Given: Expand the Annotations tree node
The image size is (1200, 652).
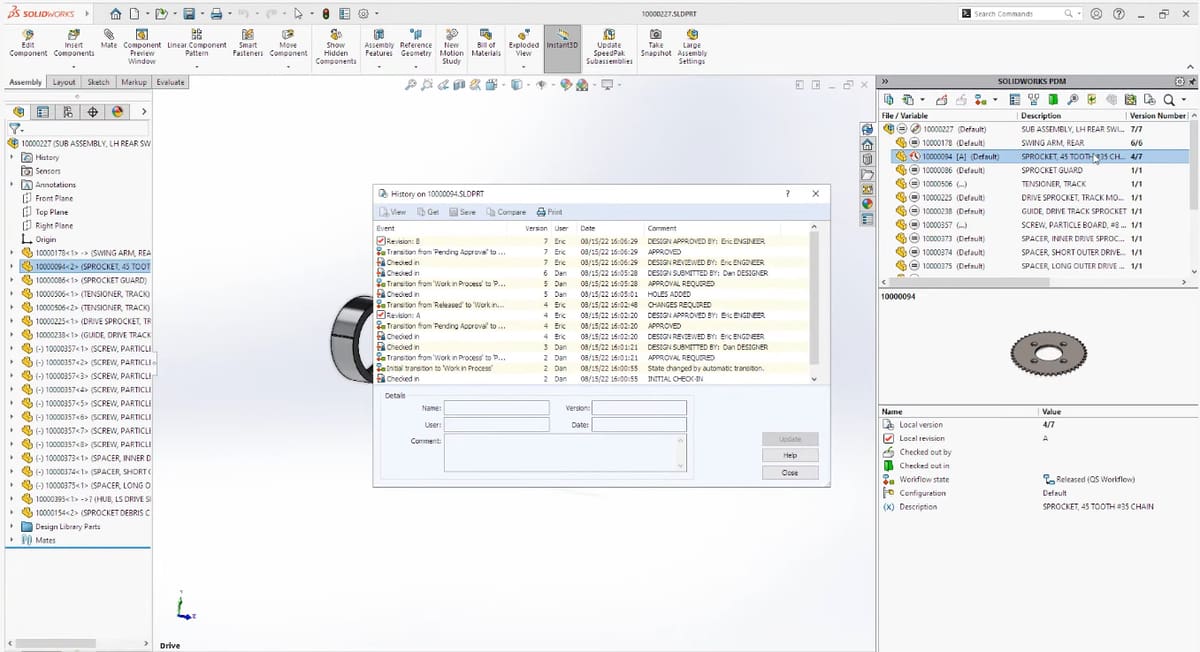Looking at the screenshot, I should point(12,184).
